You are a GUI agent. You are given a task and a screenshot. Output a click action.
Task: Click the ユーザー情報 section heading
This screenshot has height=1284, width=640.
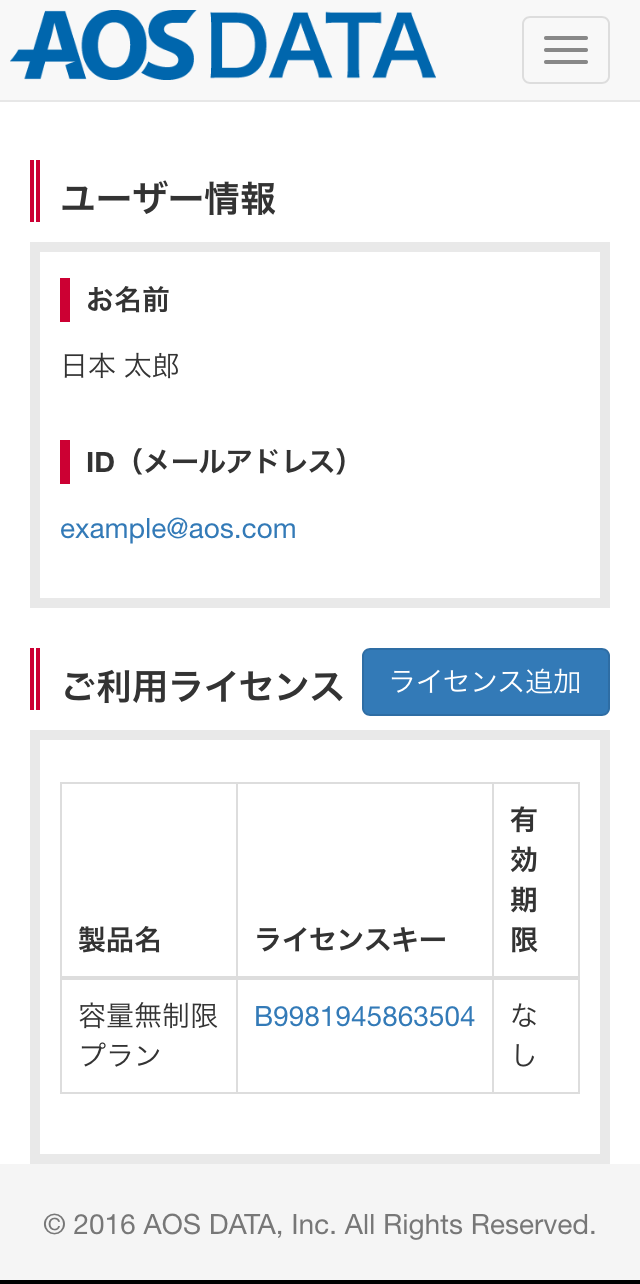pos(168,199)
